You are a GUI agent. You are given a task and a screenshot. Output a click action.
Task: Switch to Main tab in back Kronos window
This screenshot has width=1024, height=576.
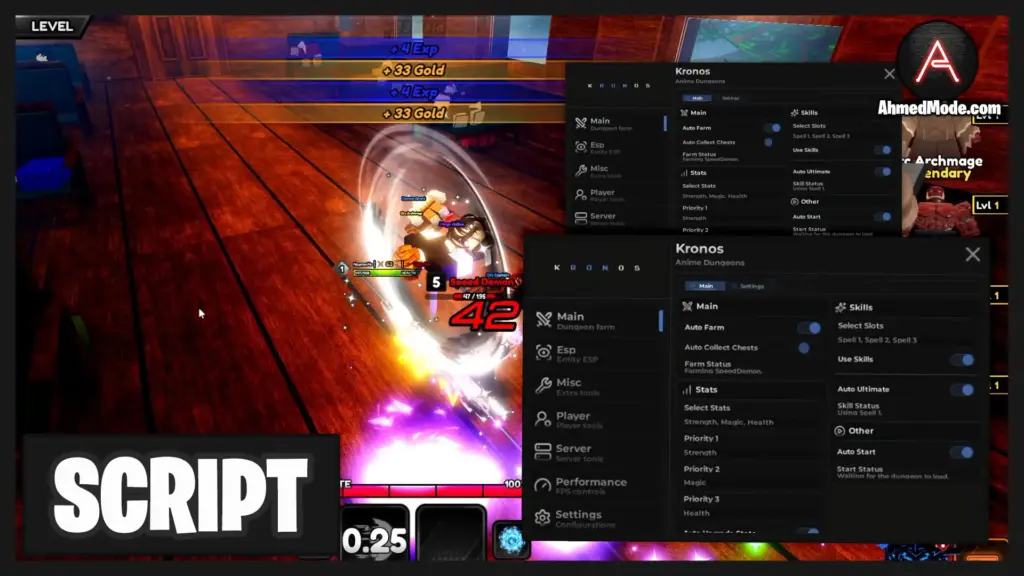point(697,98)
